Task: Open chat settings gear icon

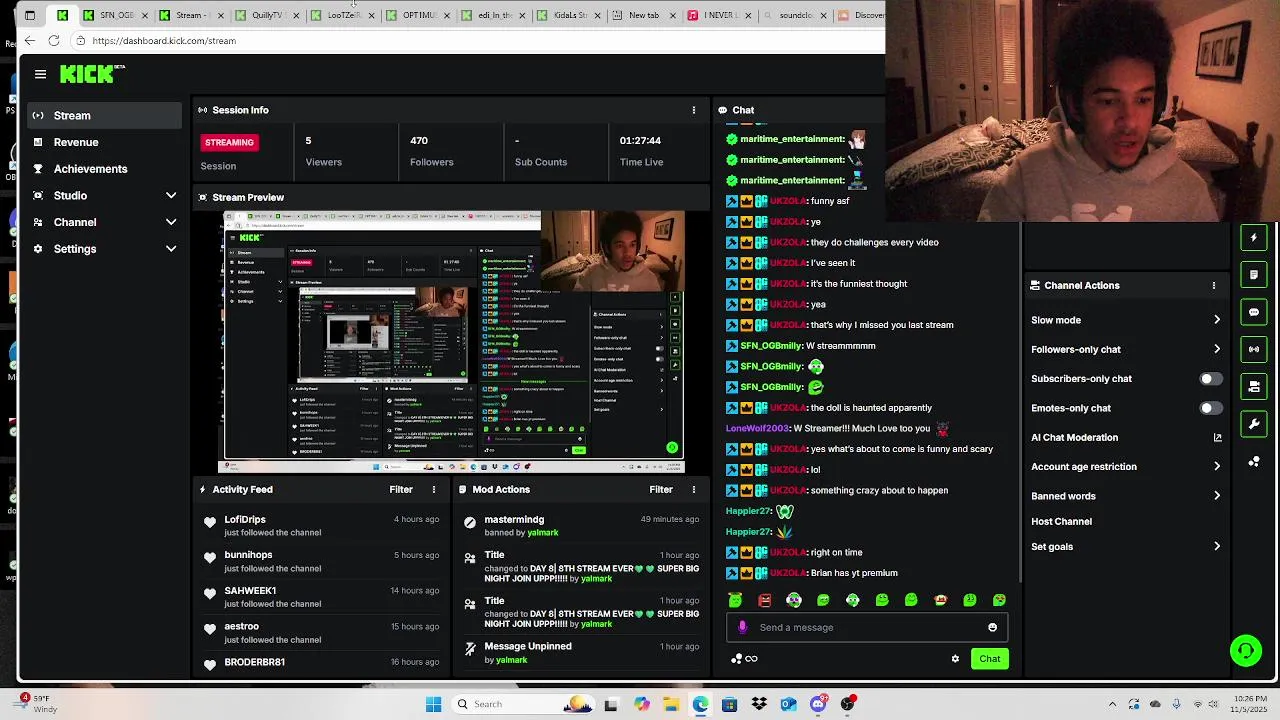Action: [955, 659]
